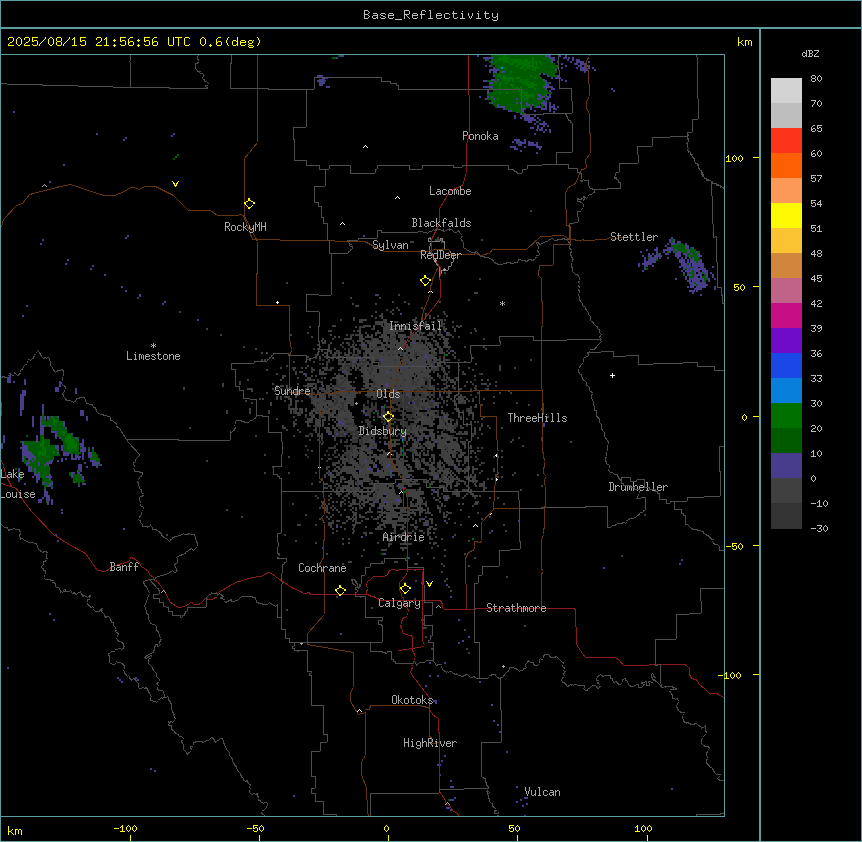Click the Drumheller city label
862x842 pixels.
pos(638,487)
